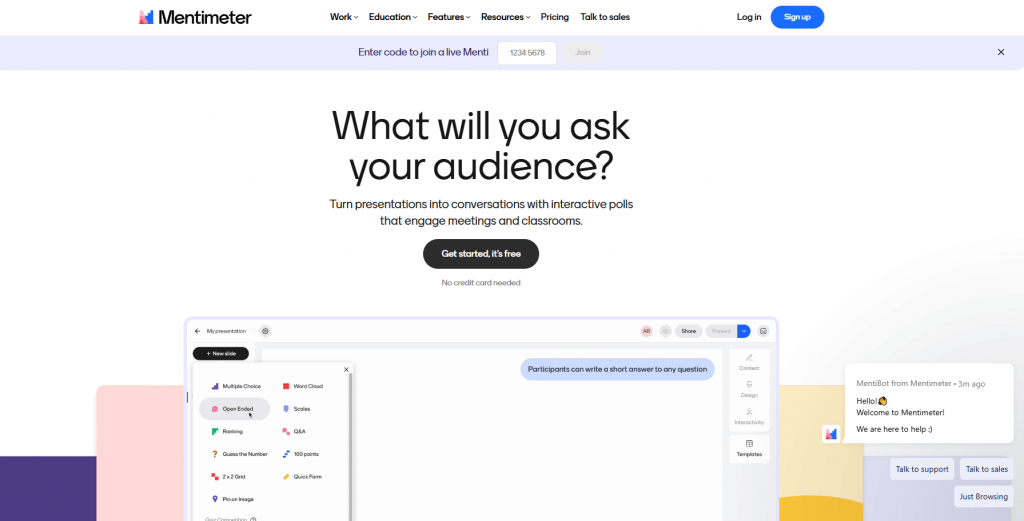The image size is (1024, 521).
Task: Choose Just Browsing in chat
Action: point(983,496)
